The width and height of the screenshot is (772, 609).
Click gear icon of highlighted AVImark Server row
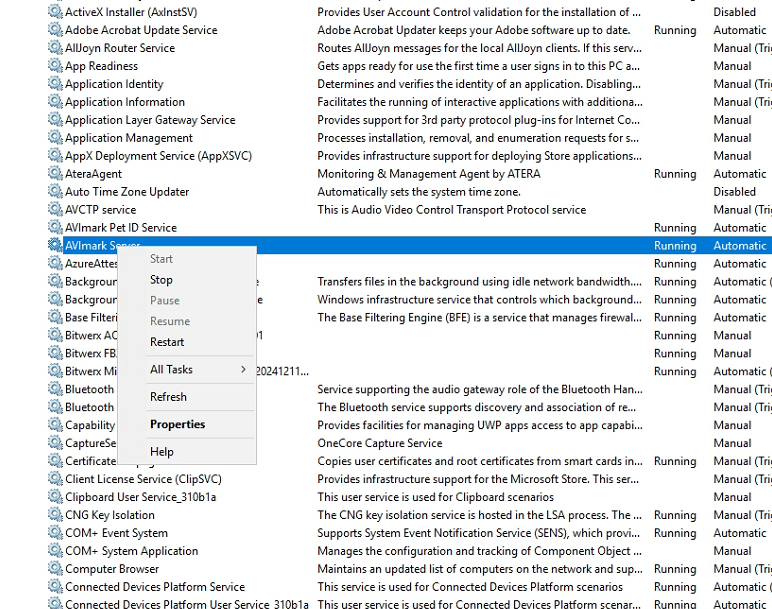(55, 245)
